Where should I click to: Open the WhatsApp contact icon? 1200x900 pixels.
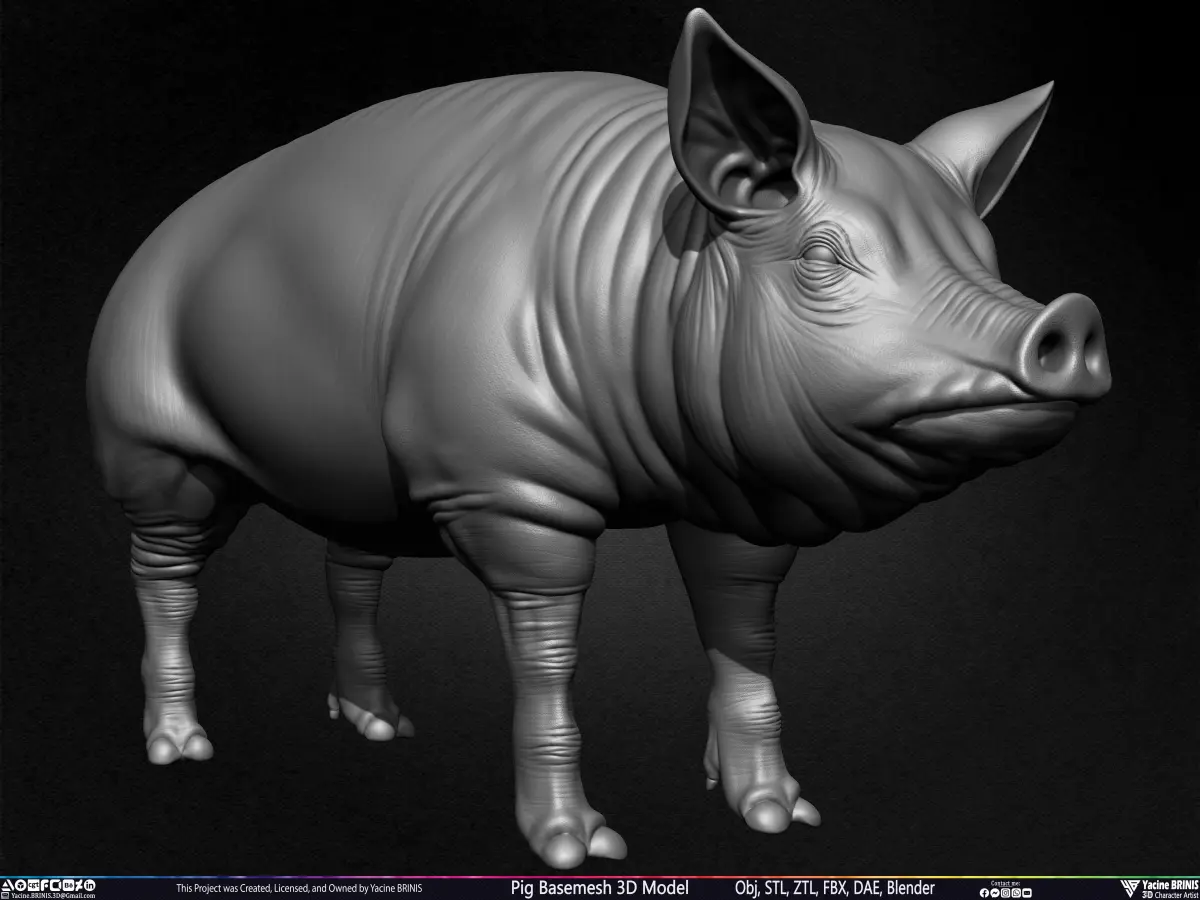[1016, 893]
